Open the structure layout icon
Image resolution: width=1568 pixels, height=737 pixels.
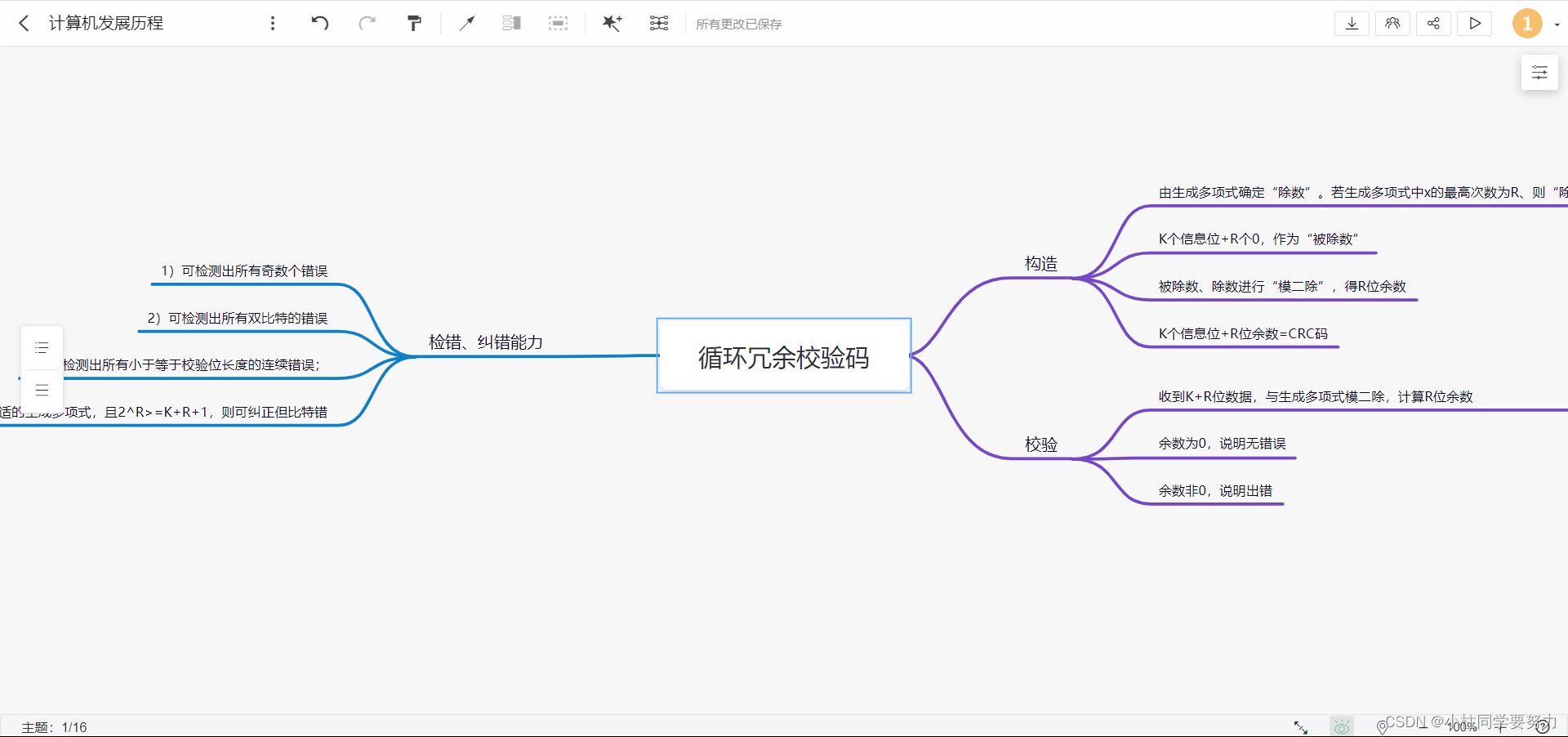[x=659, y=23]
